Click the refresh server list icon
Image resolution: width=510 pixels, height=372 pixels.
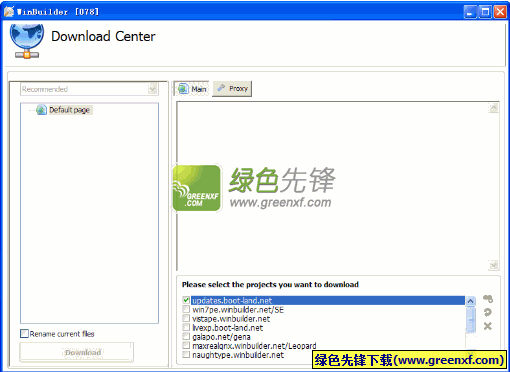488,312
